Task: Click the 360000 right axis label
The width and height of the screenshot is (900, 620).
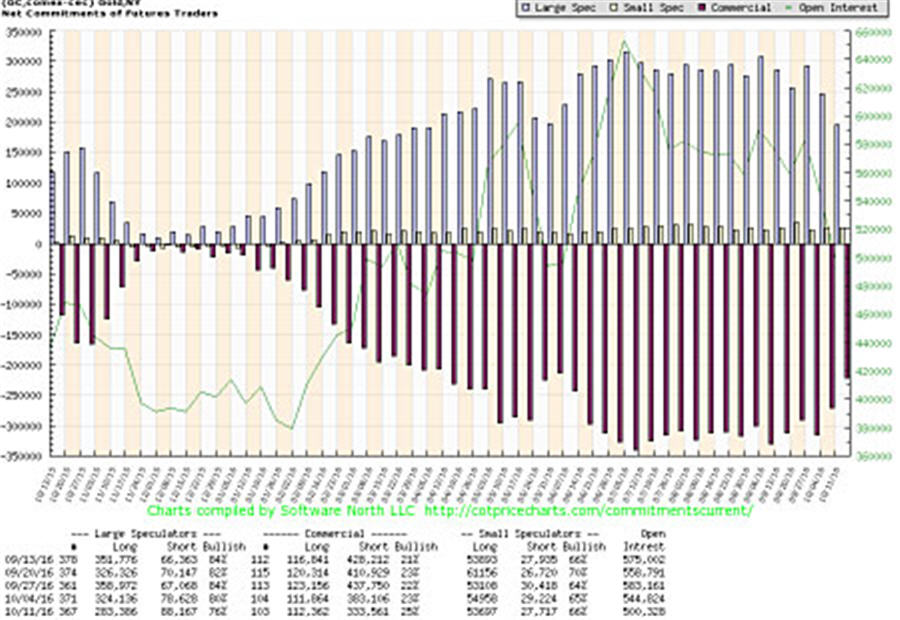Action: (874, 457)
